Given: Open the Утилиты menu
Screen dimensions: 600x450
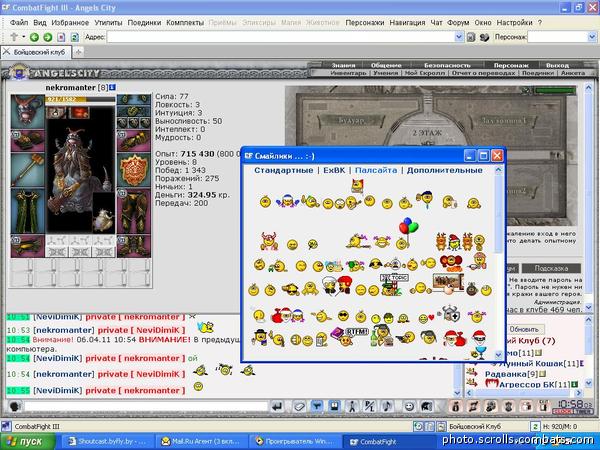Looking at the screenshot, I should [108, 23].
